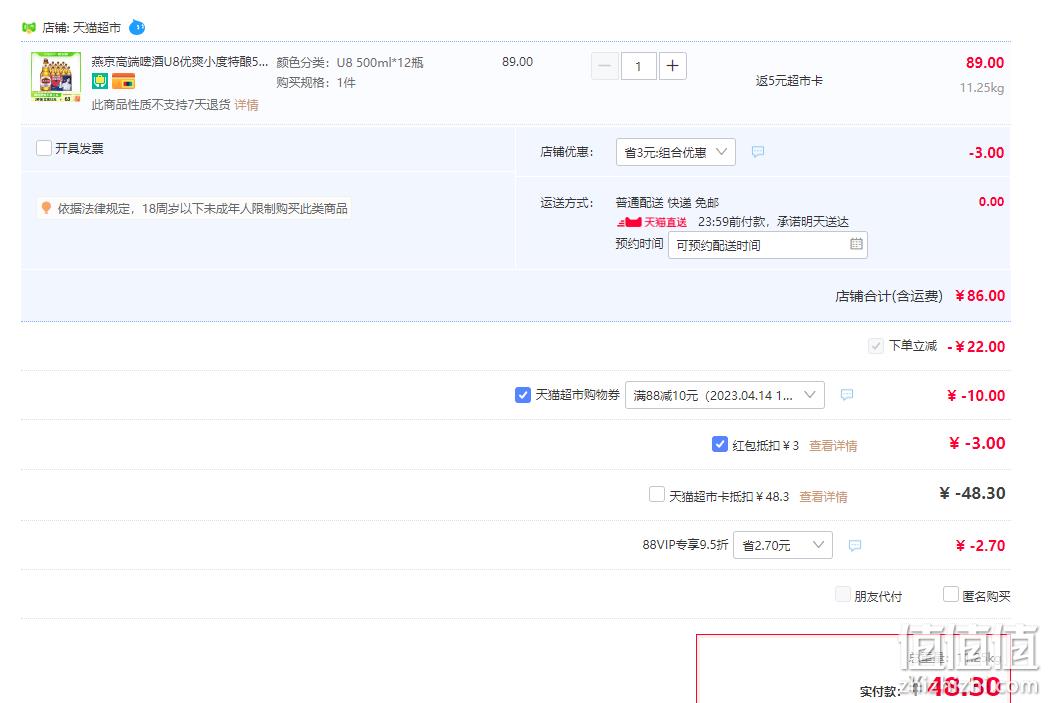Screen dimensions: 1048x703
Task: Open the 省2.70元 88VIP discount dropdown
Action: [783, 545]
